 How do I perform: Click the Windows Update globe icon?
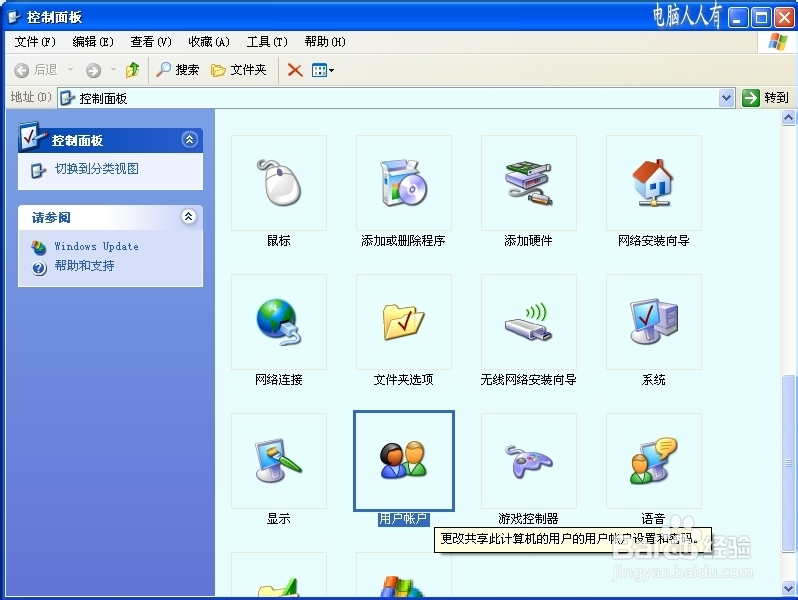39,247
